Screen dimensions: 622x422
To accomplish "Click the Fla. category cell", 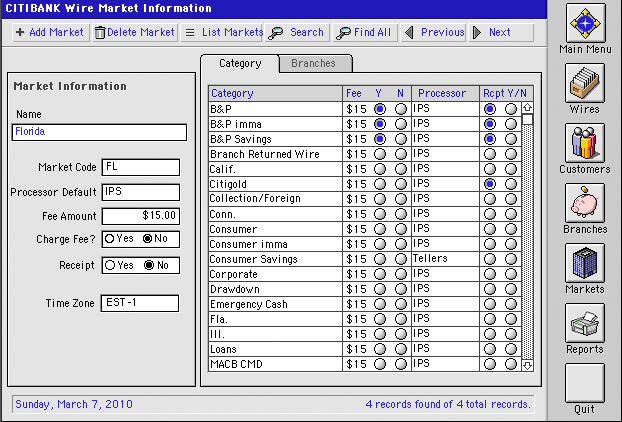I will pos(275,319).
